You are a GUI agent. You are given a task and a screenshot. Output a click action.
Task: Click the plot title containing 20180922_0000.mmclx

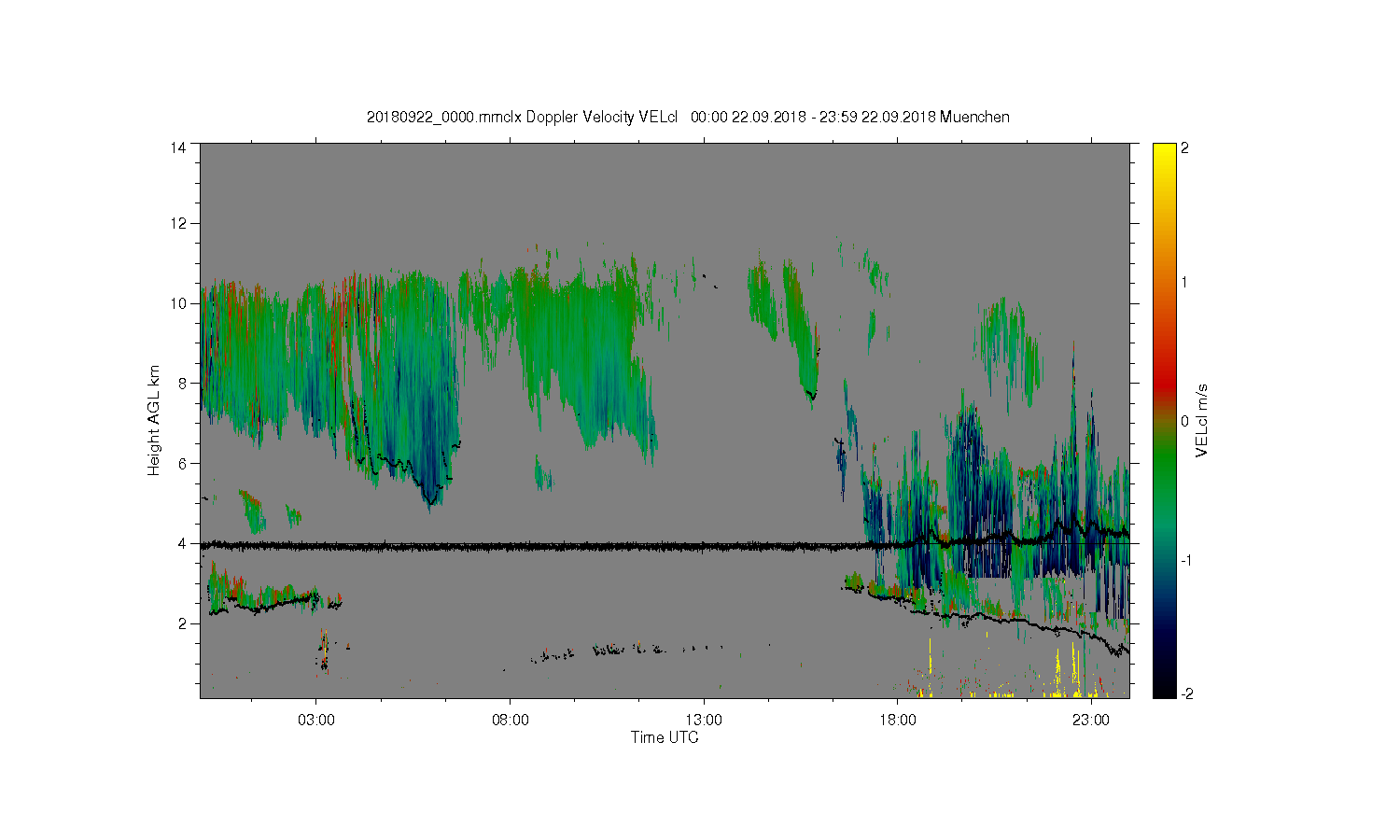[688, 118]
